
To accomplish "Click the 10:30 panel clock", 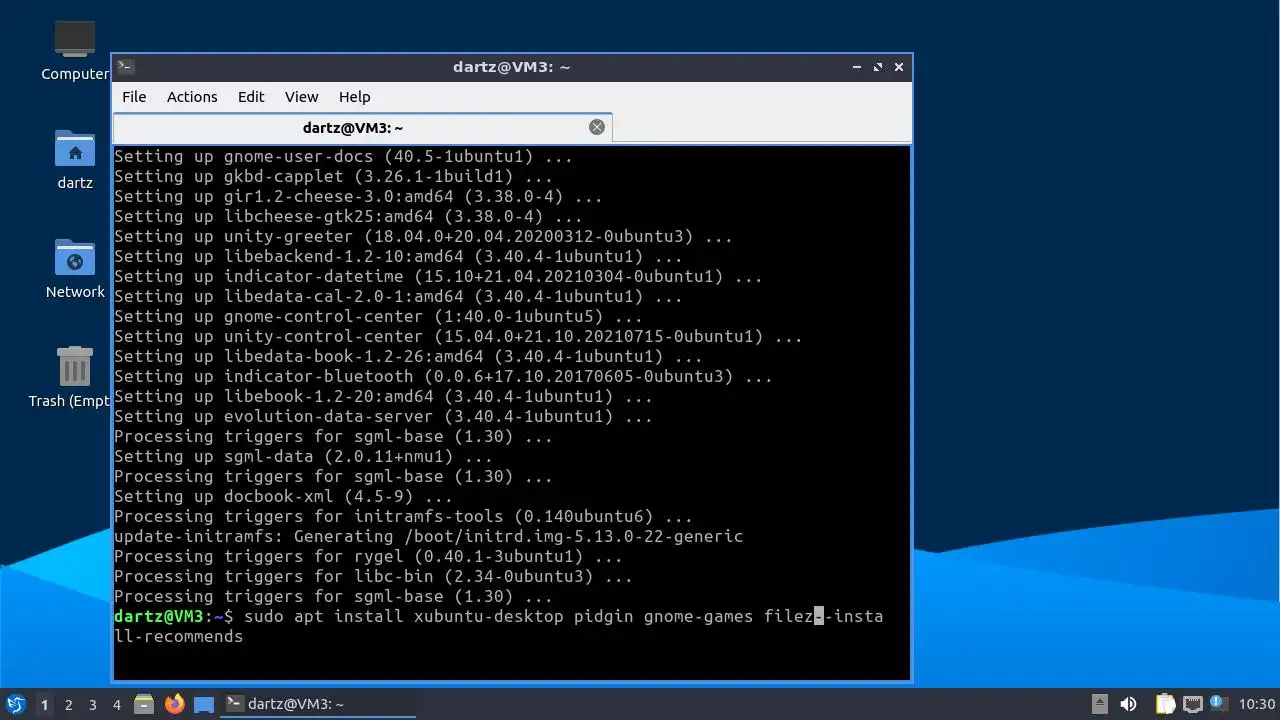I will [x=1257, y=704].
